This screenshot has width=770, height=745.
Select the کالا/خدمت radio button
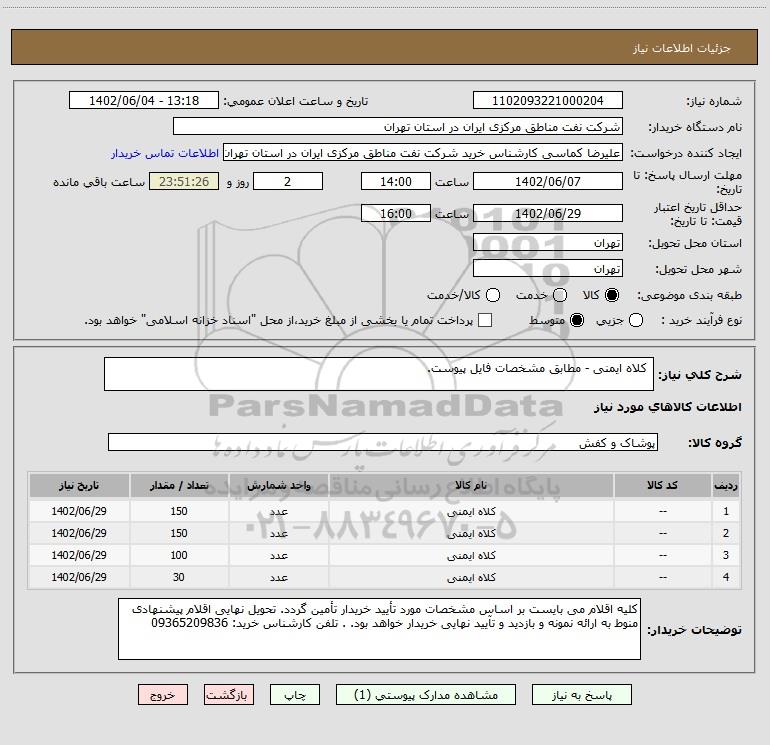pos(493,295)
